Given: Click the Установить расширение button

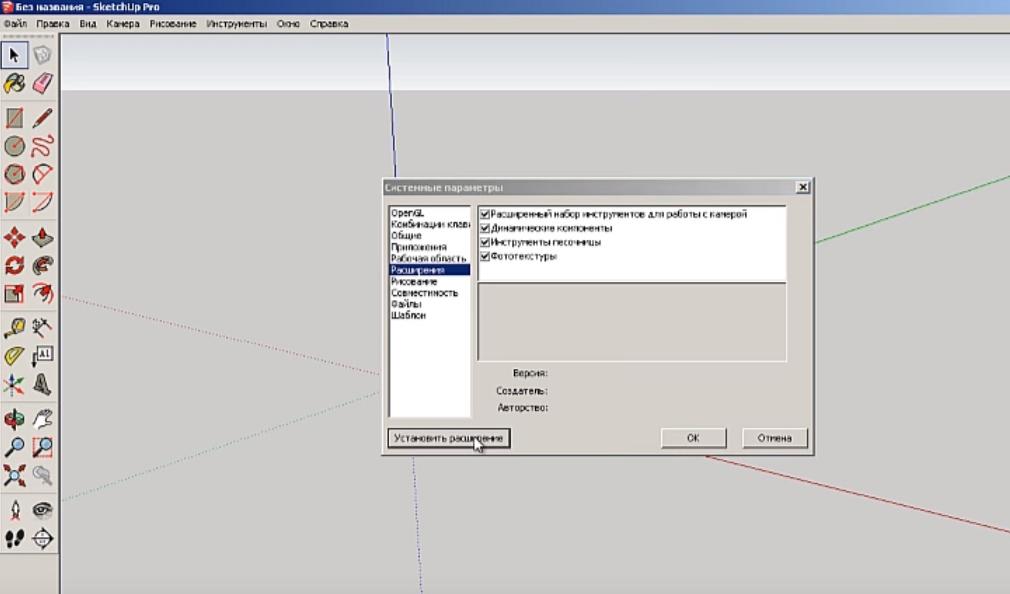Looking at the screenshot, I should (x=449, y=438).
